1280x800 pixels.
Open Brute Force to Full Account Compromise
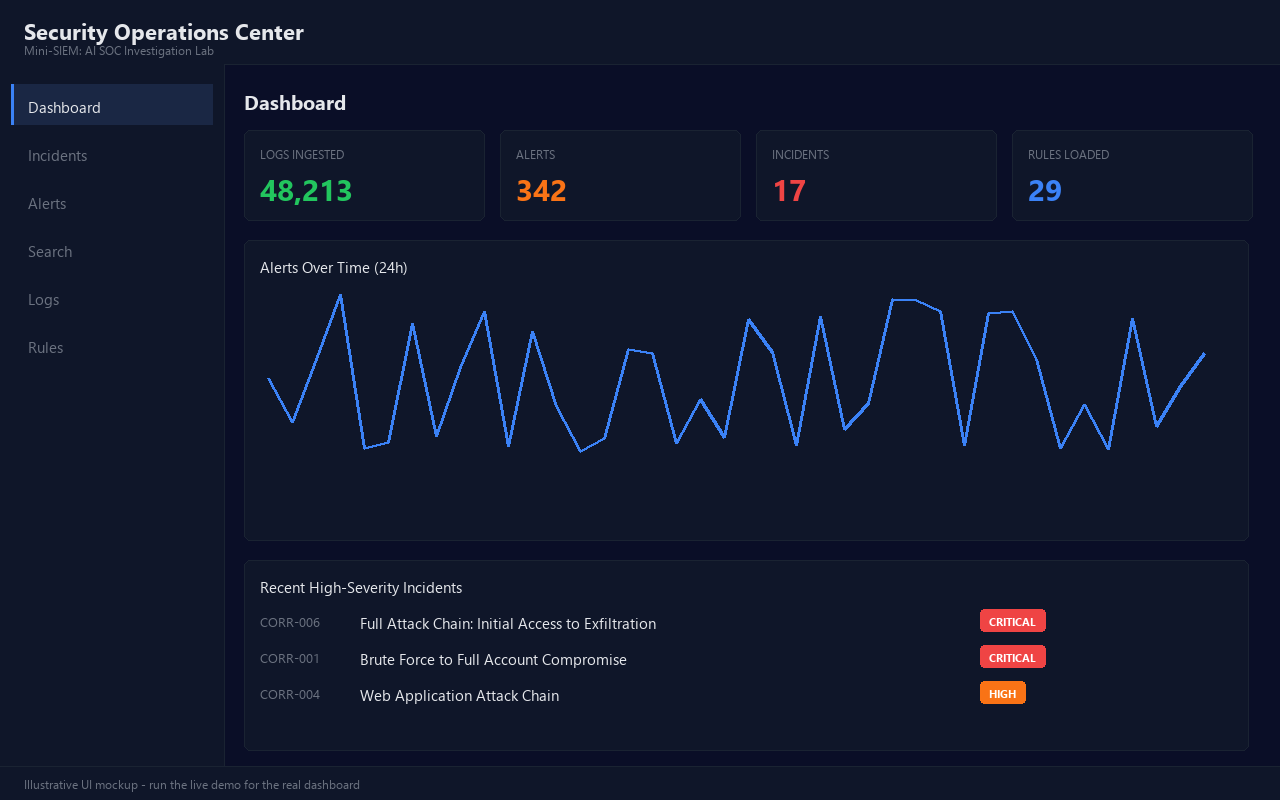pyautogui.click(x=493, y=660)
